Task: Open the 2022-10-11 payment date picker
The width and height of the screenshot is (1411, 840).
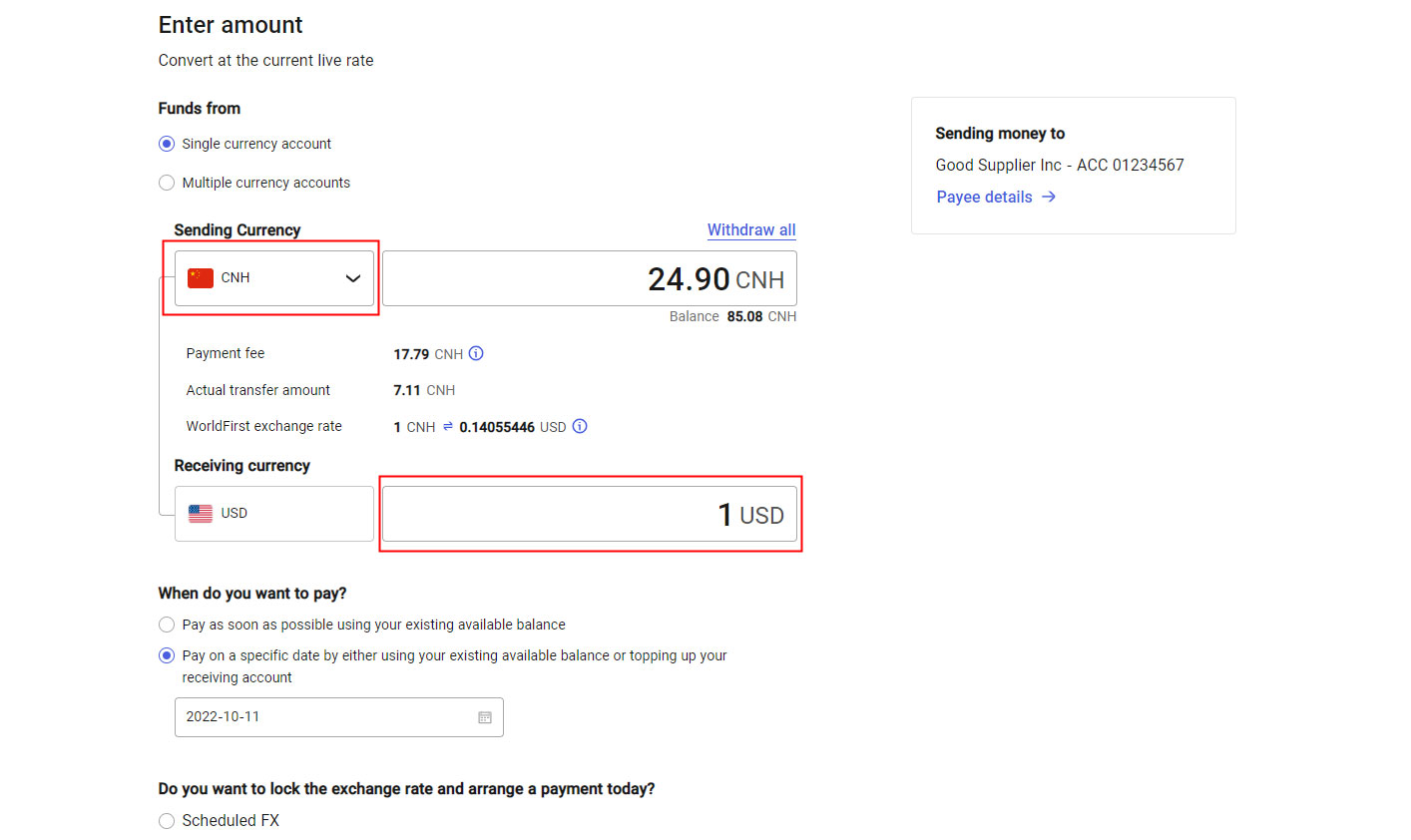Action: click(x=329, y=717)
